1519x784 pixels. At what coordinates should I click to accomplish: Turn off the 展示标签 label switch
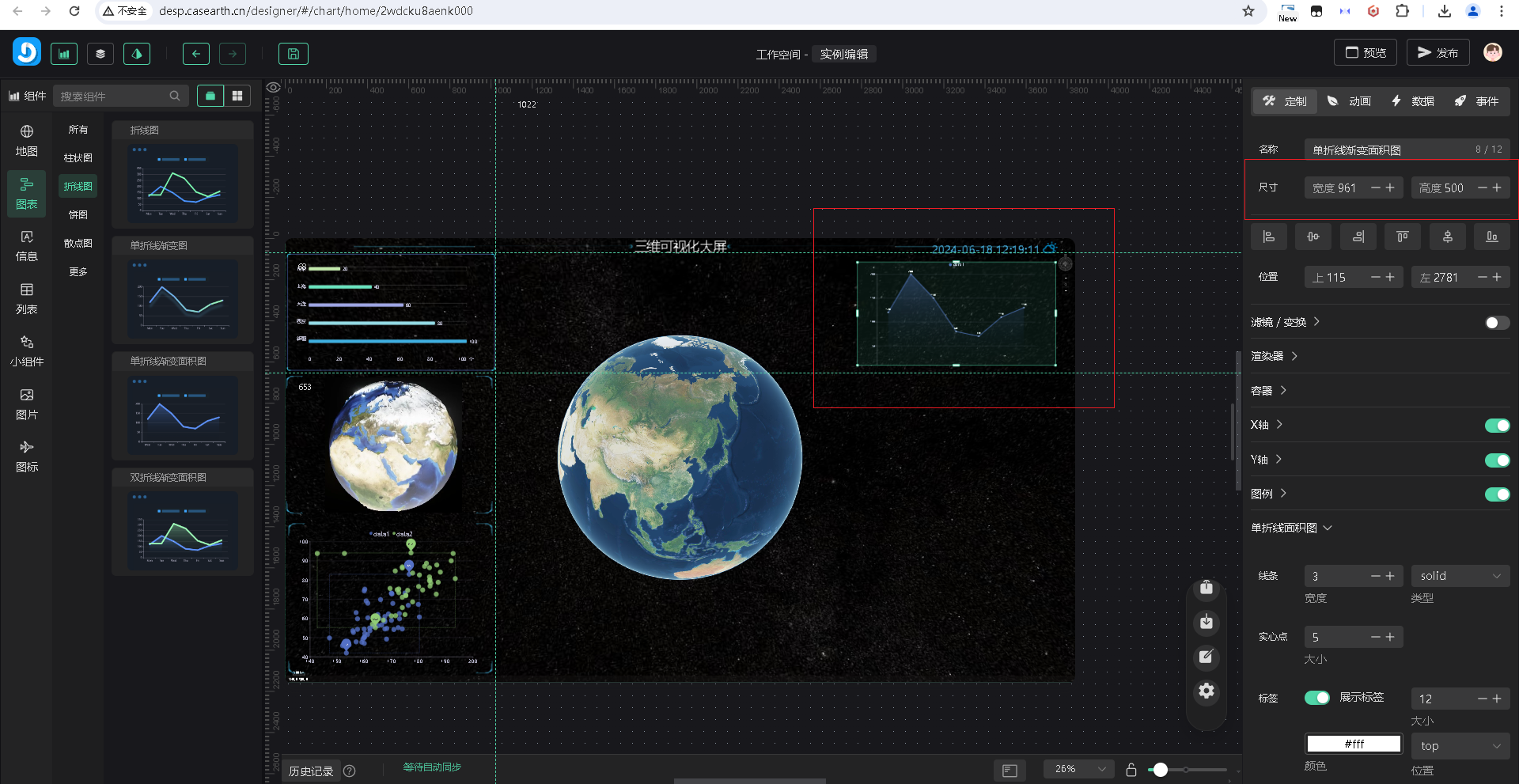coord(1316,698)
